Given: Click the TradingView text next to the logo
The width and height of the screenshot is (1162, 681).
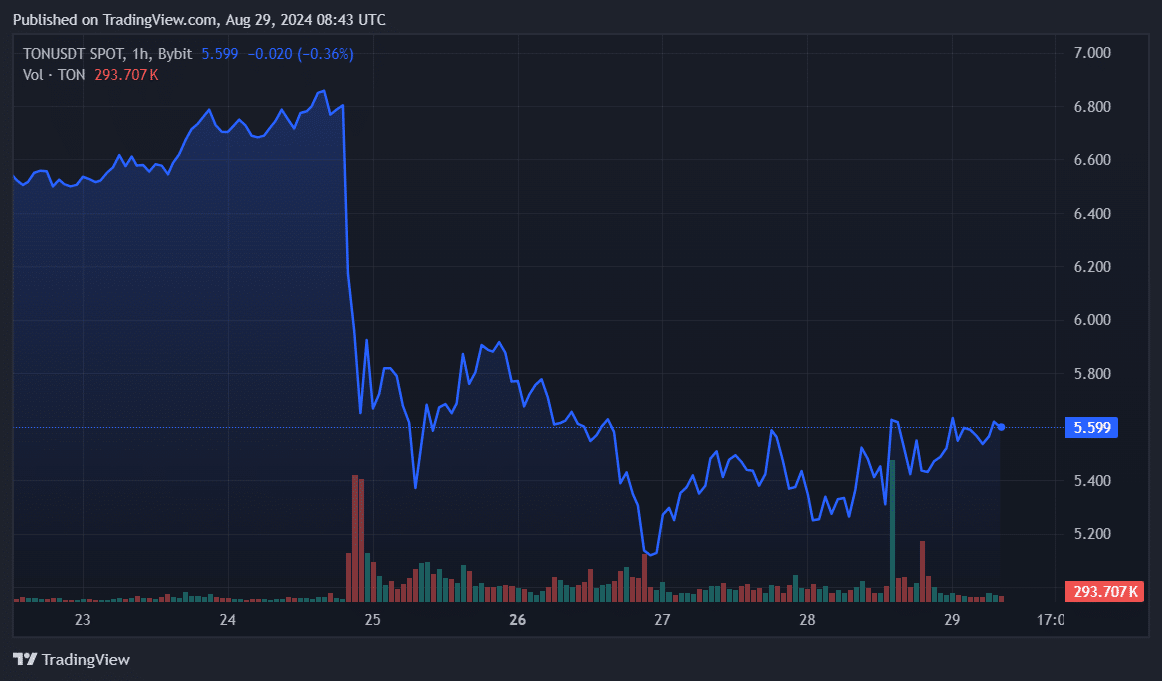Looking at the screenshot, I should click(x=86, y=659).
